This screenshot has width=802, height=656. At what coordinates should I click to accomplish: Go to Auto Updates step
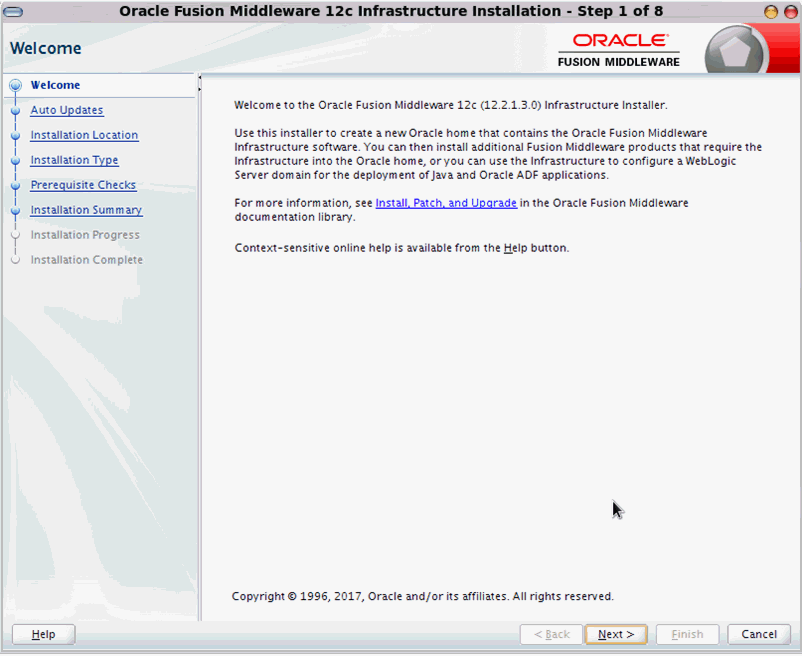click(x=66, y=110)
